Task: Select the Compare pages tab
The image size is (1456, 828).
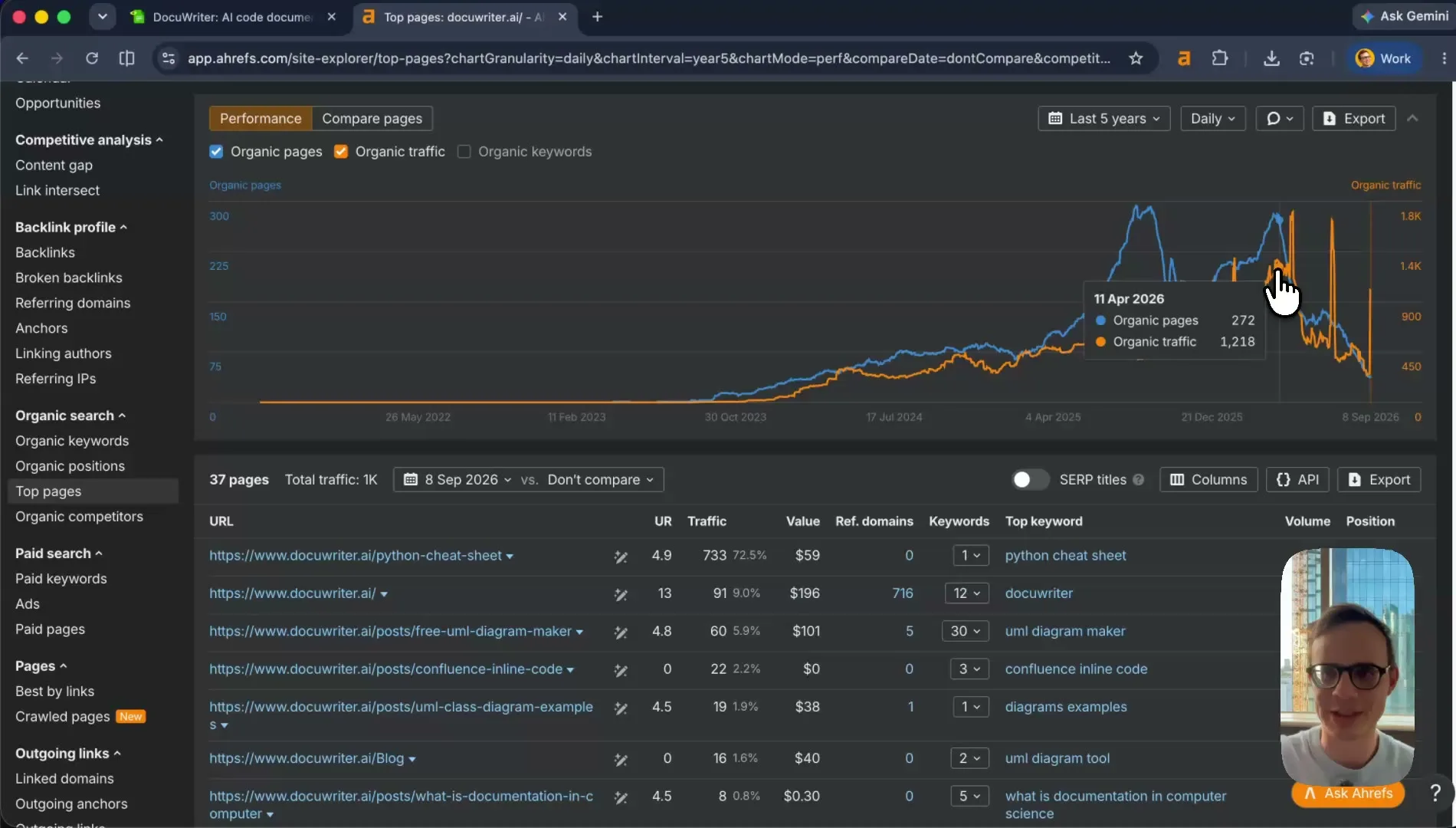Action: click(372, 118)
